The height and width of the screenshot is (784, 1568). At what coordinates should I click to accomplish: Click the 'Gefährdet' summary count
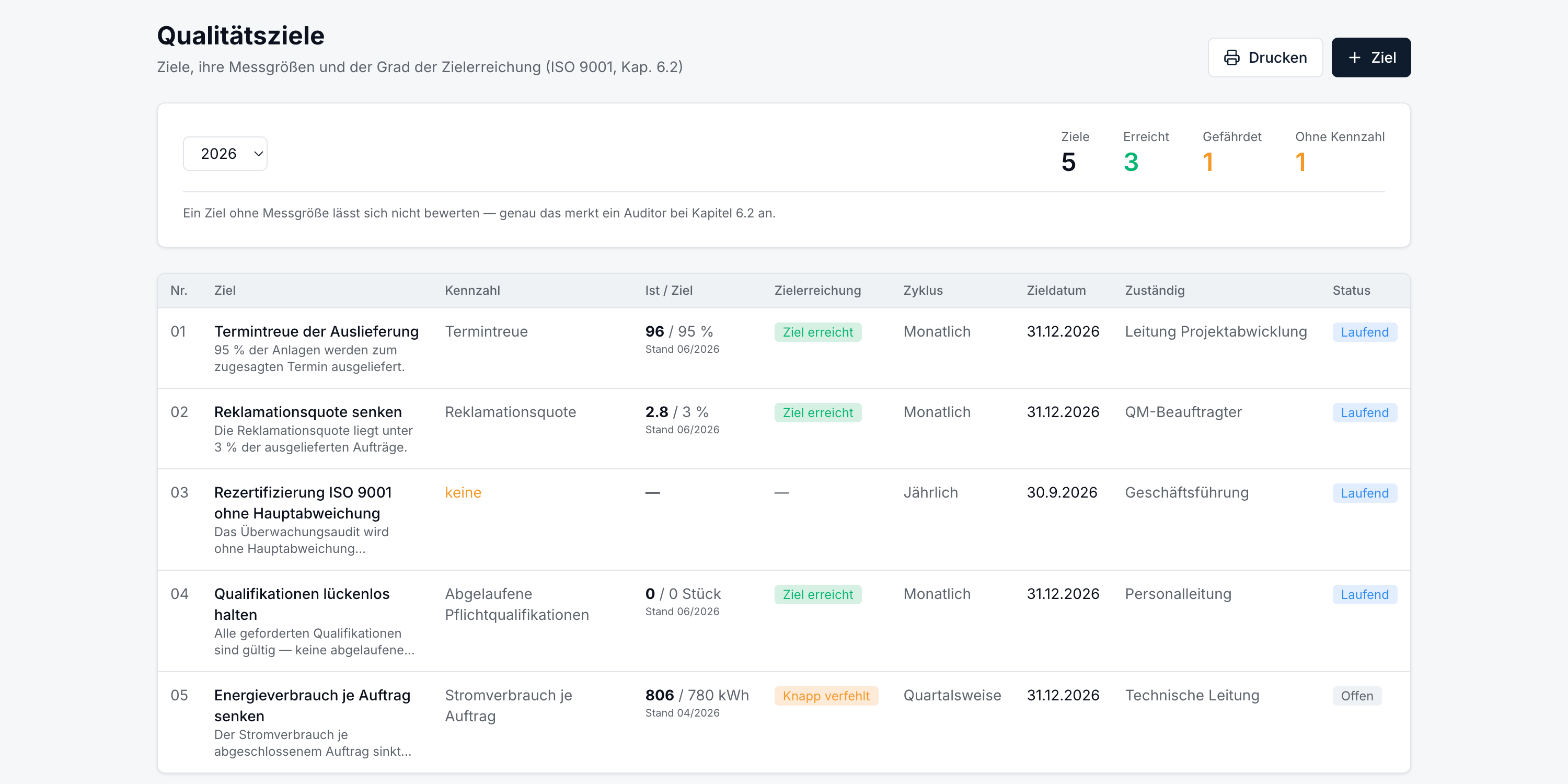1208,162
